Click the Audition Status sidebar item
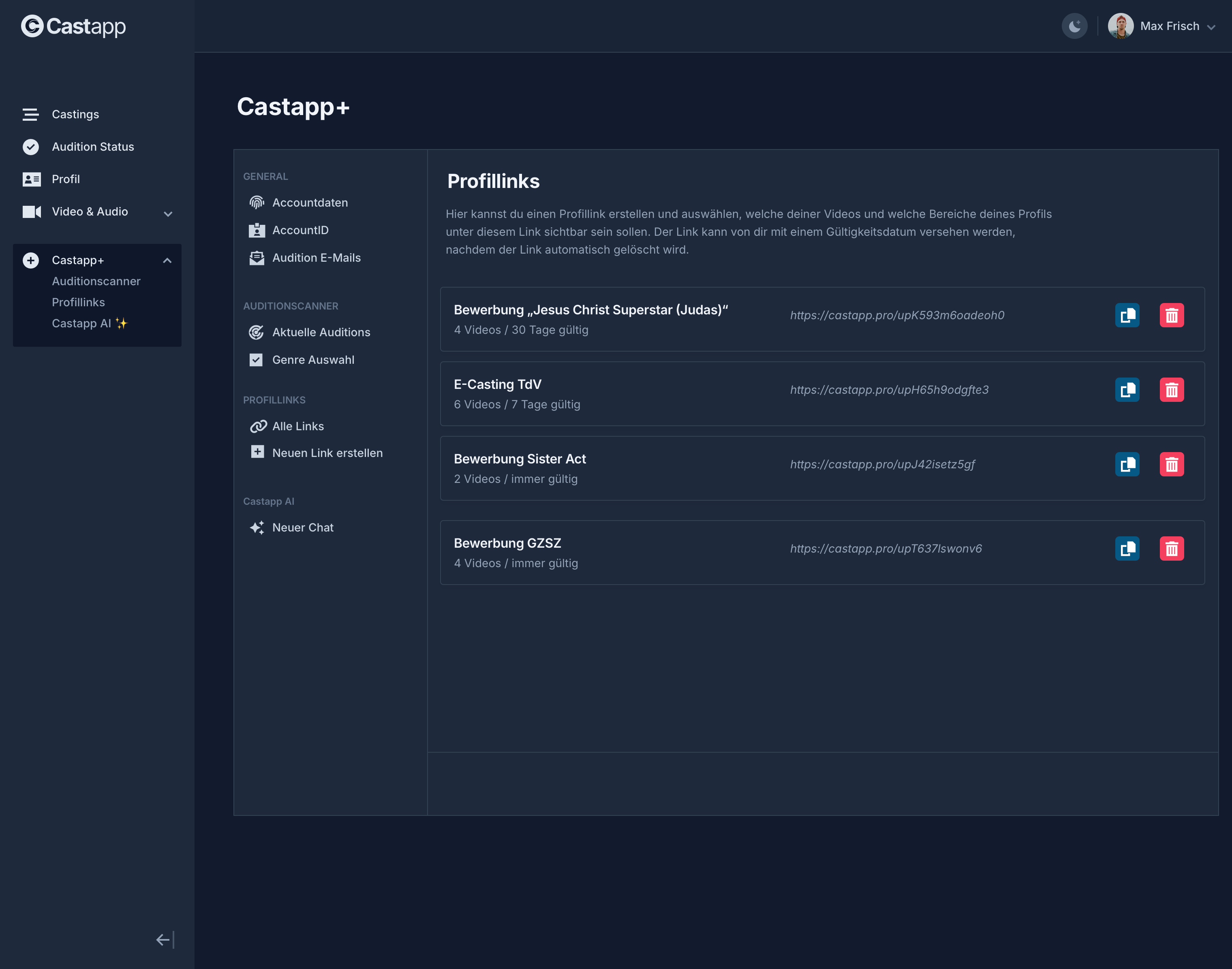The image size is (1232, 969). pyautogui.click(x=93, y=146)
